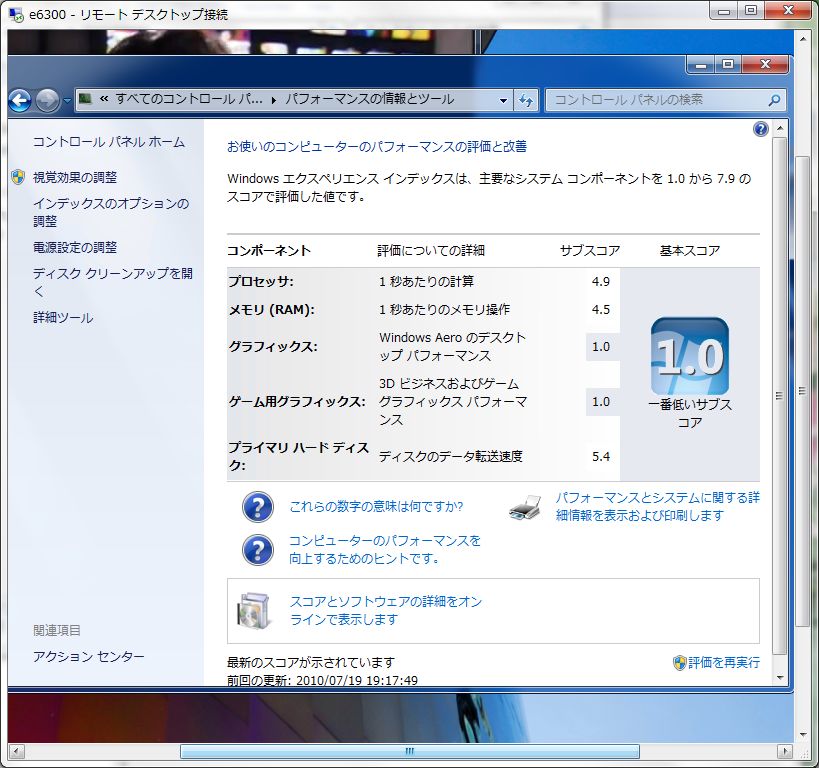
Task: Click the メモリ (RAM): subscore 4.5
Action: pyautogui.click(x=601, y=310)
